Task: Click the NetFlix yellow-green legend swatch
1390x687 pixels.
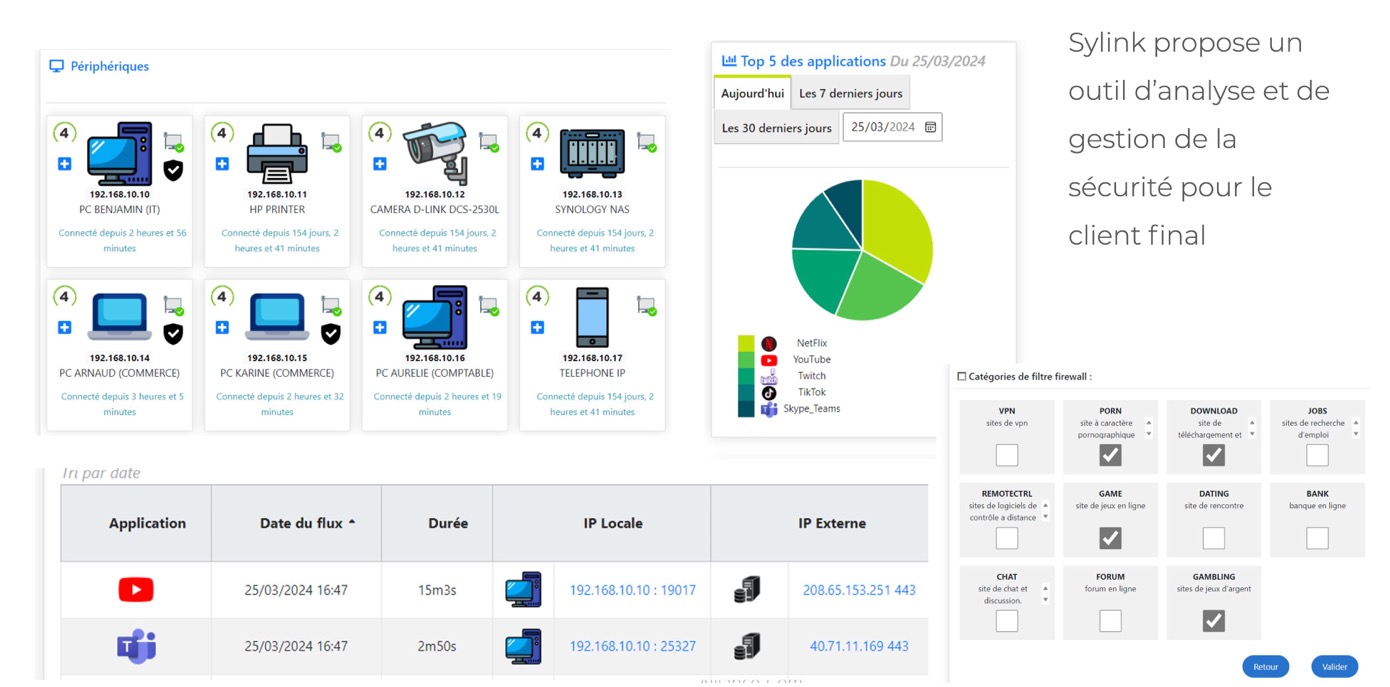Action: click(x=745, y=343)
